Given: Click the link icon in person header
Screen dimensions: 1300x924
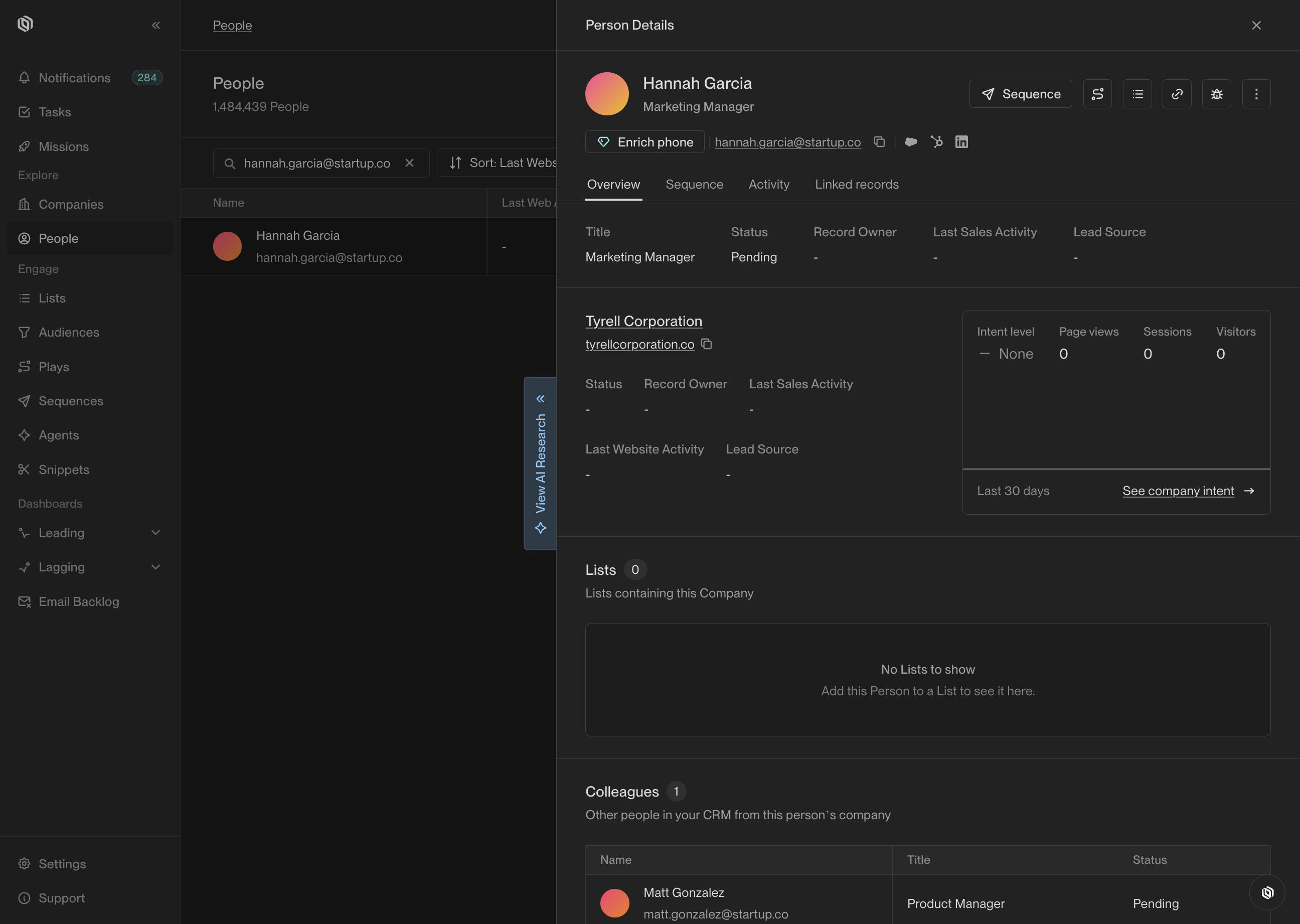Looking at the screenshot, I should point(1177,94).
